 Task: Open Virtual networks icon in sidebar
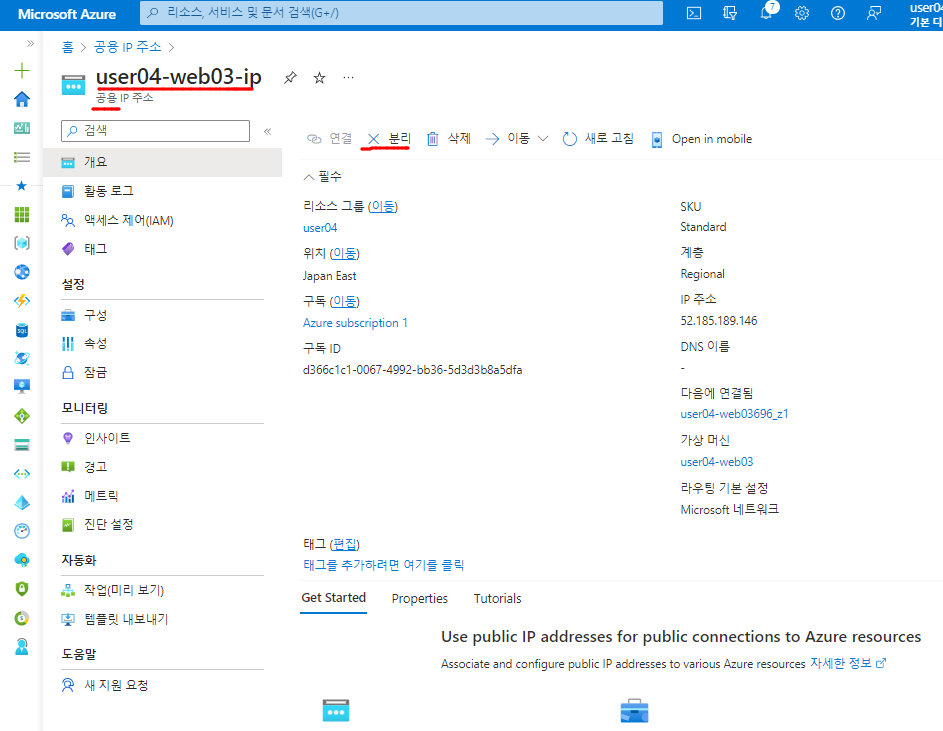click(x=22, y=473)
